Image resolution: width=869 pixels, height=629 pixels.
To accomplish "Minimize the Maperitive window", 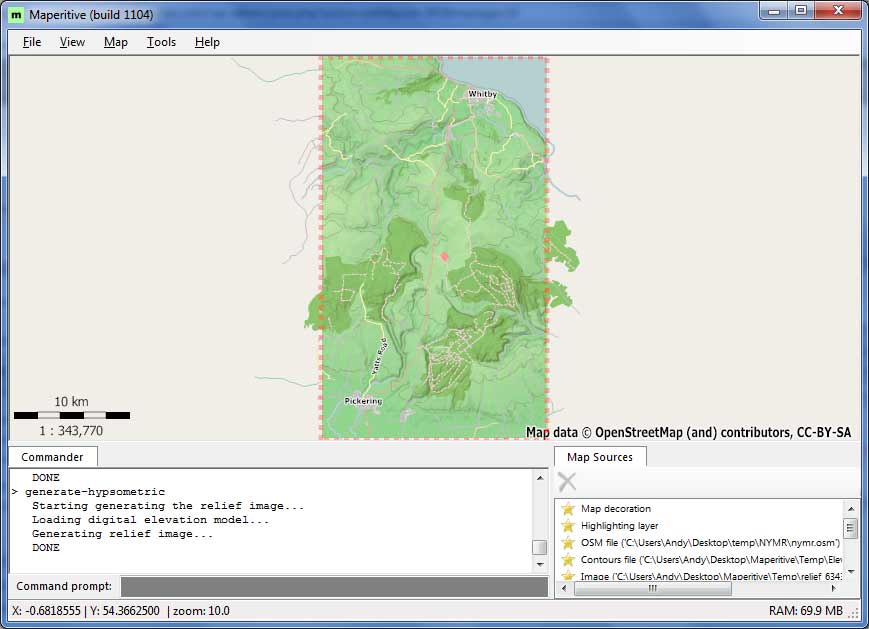I will [x=775, y=11].
